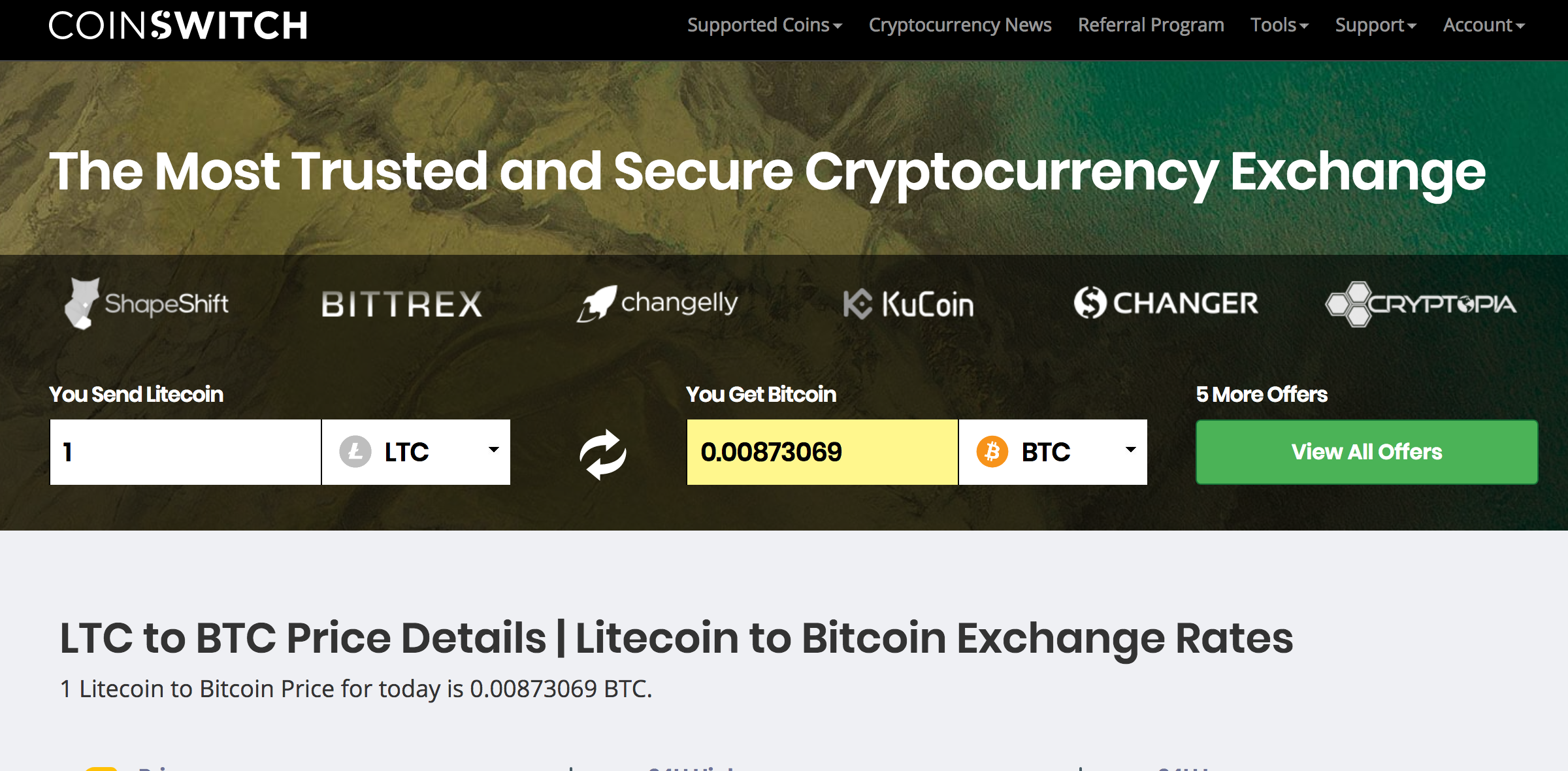1568x771 pixels.
Task: Click the View All Offers button
Action: tap(1367, 451)
